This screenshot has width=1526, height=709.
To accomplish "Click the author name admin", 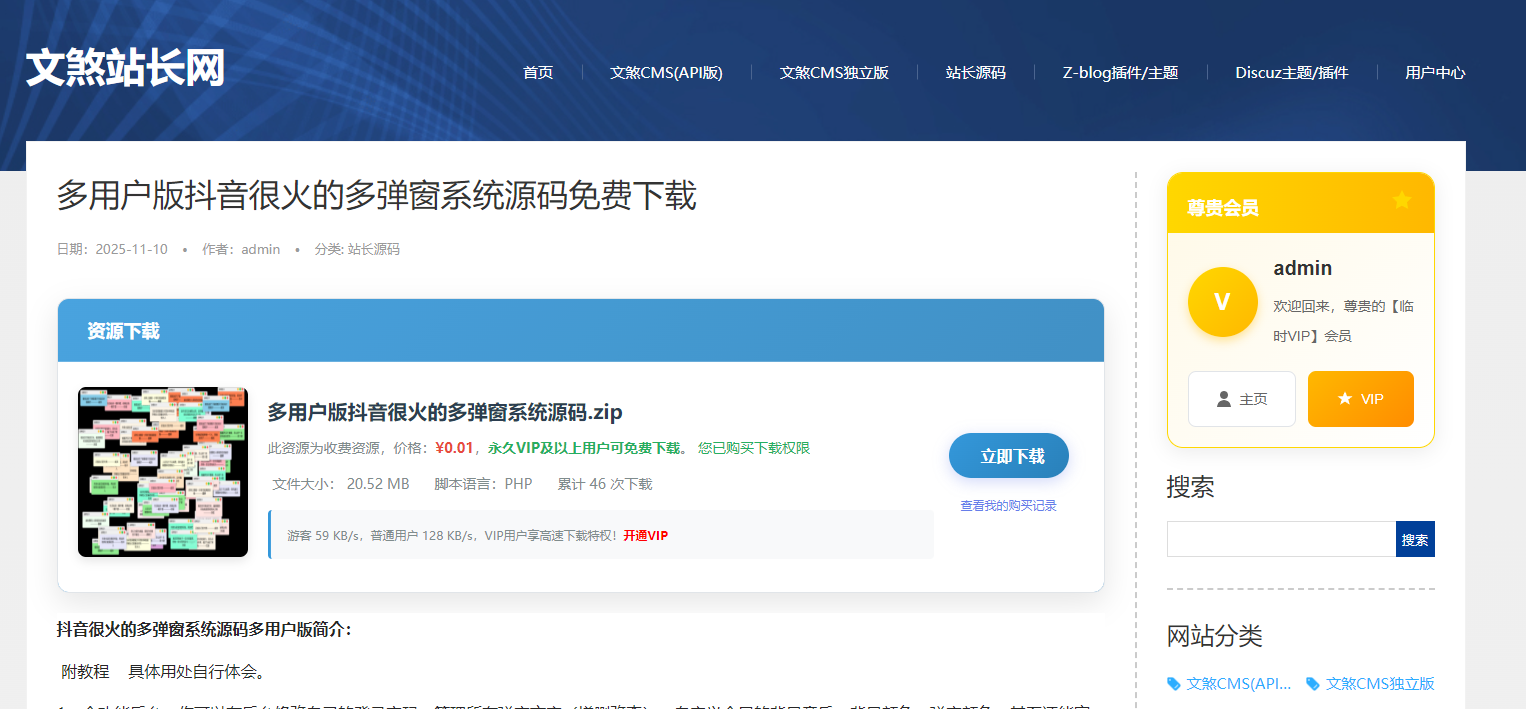I will pyautogui.click(x=261, y=248).
